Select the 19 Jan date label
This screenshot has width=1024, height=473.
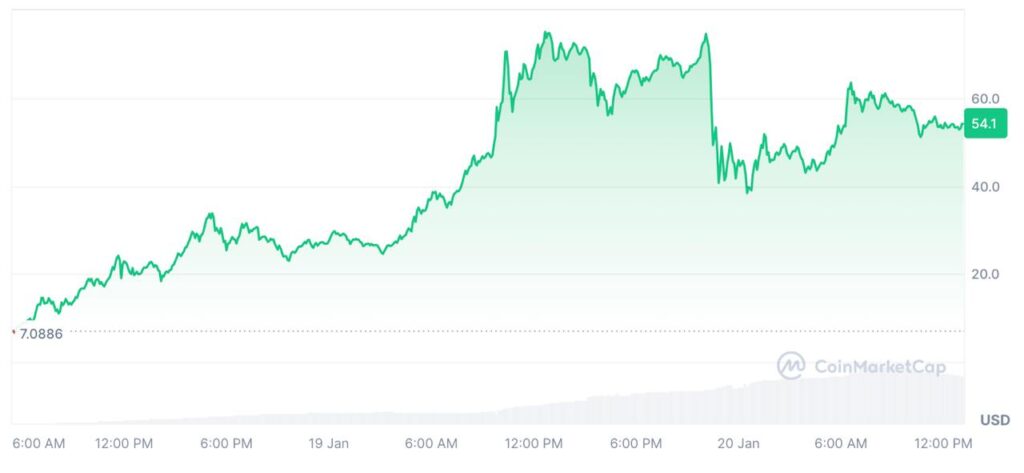coord(329,443)
